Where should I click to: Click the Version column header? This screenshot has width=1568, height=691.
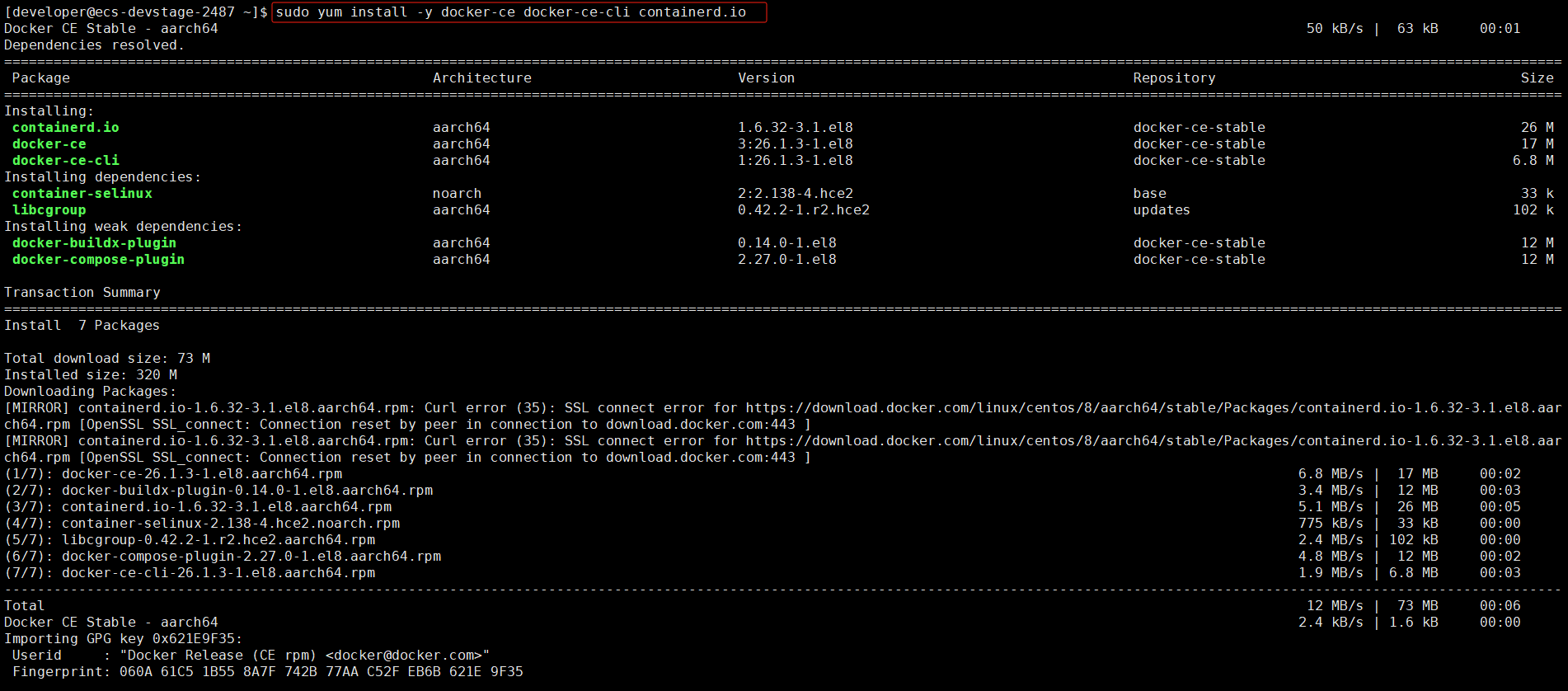point(767,78)
